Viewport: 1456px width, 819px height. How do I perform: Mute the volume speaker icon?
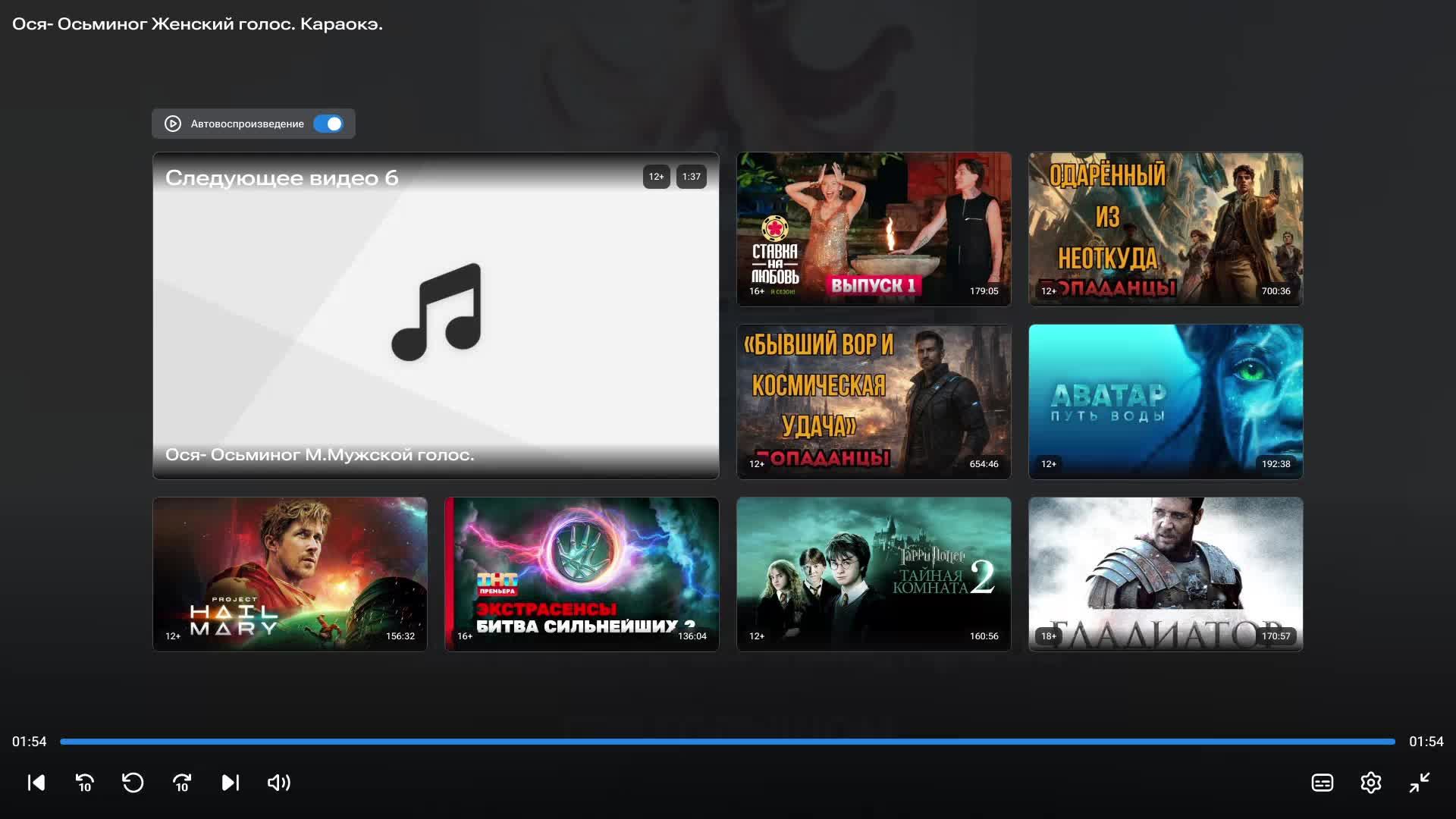279,783
